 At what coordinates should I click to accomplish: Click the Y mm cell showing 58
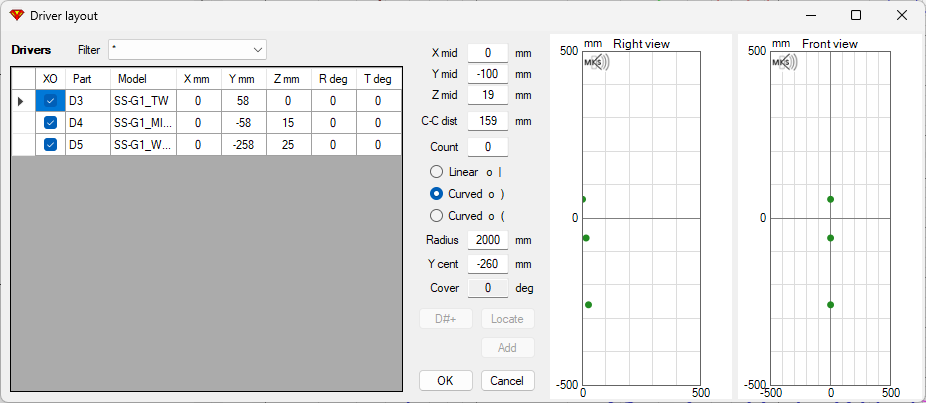click(x=244, y=102)
